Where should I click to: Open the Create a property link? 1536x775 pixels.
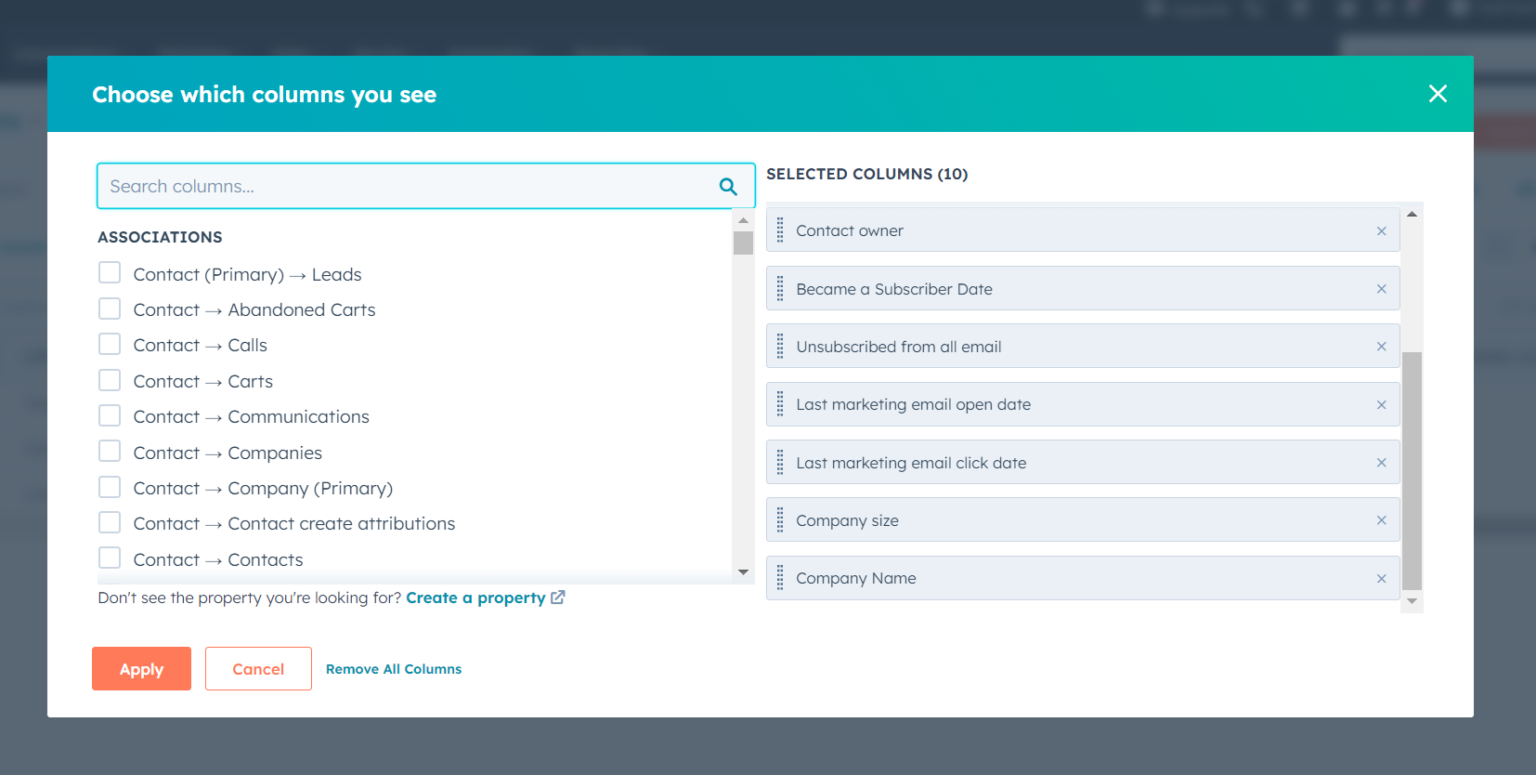(x=475, y=597)
